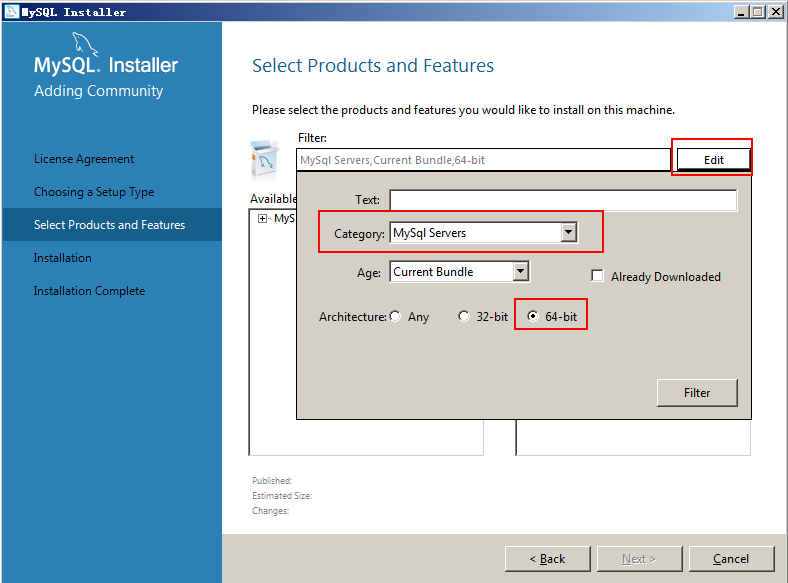Open Select Products and Features step

[110, 225]
